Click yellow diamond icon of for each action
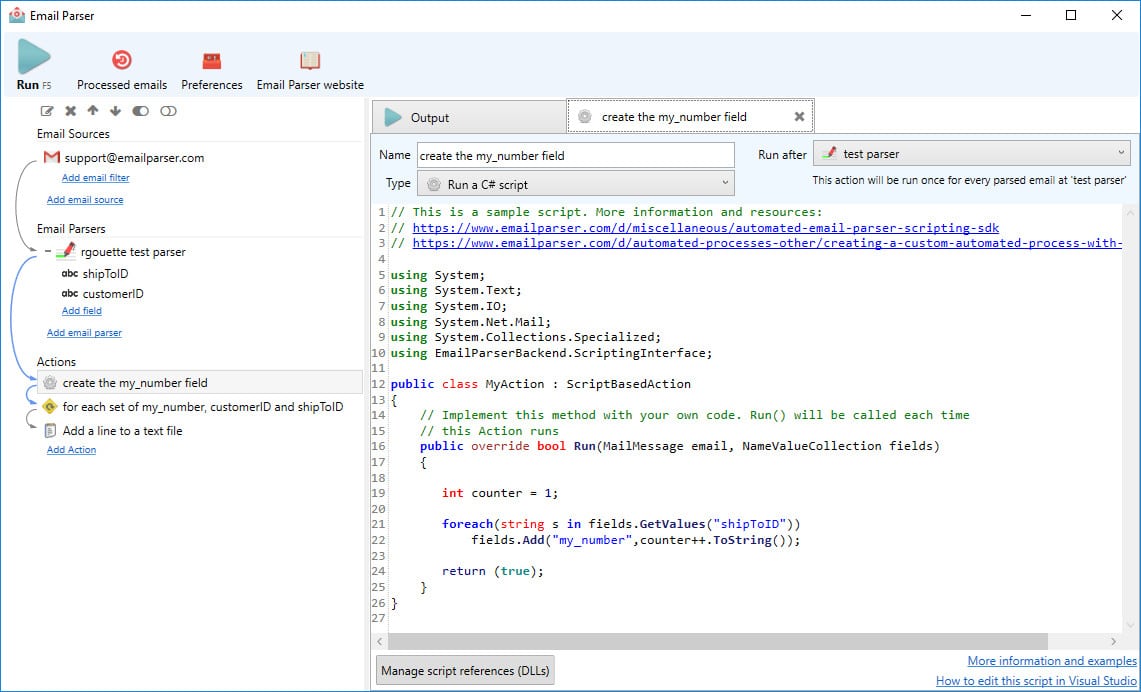Image resolution: width=1141 pixels, height=692 pixels. click(49, 407)
